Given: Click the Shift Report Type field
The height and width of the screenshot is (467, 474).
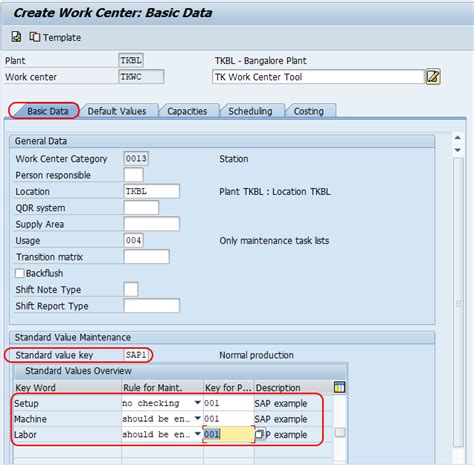Looking at the screenshot, I should (151, 306).
